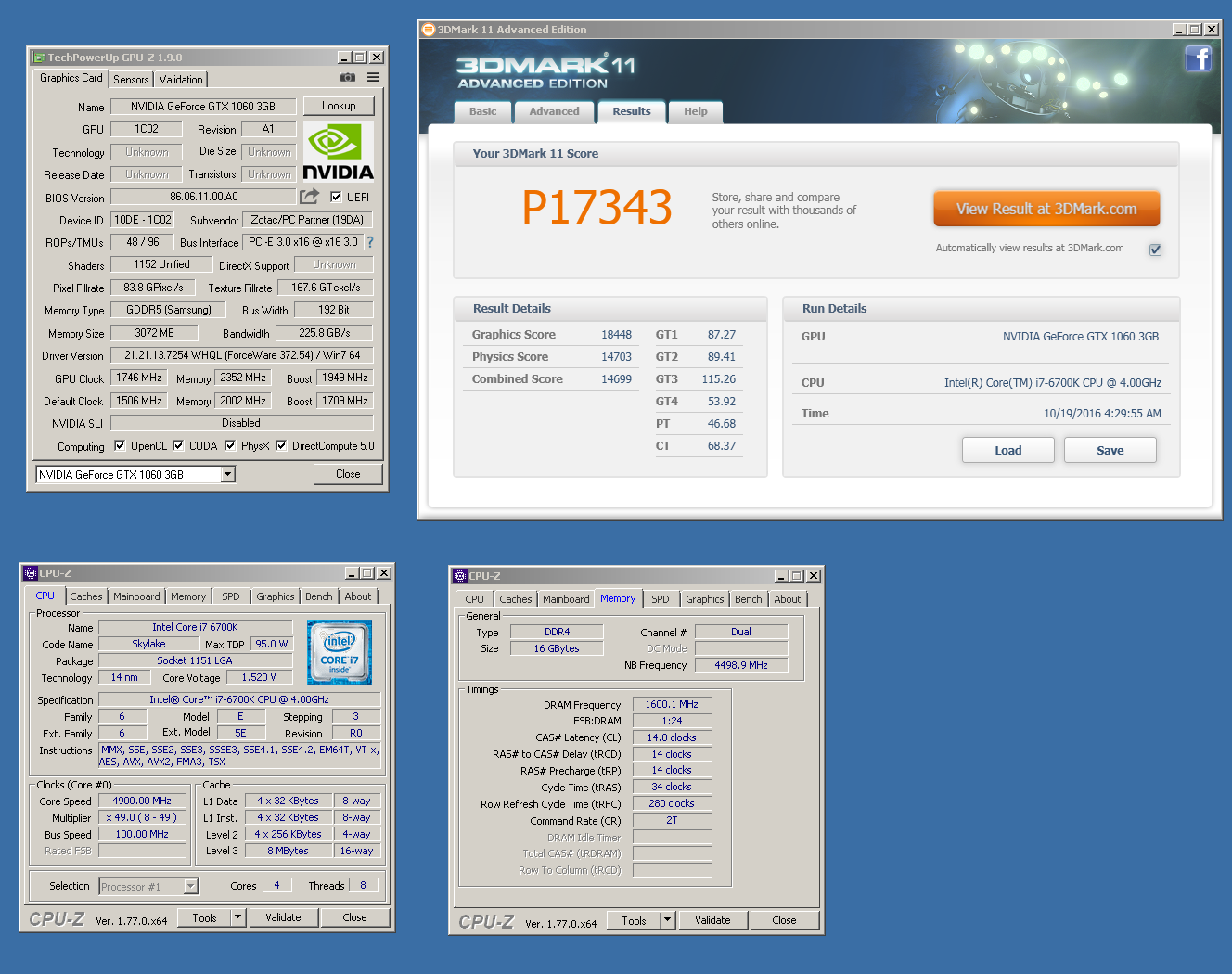Expand Tools dropdown arrow in left CPU-Z

pyautogui.click(x=237, y=917)
